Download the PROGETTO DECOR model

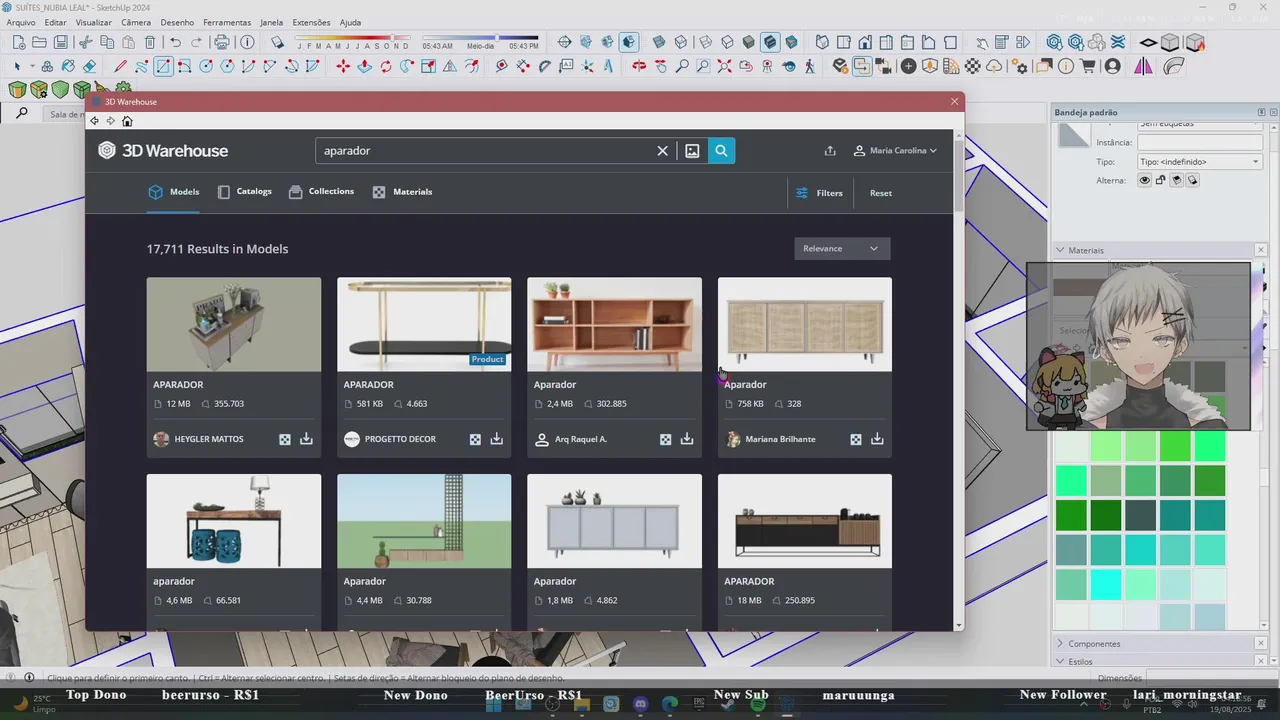tap(496, 439)
